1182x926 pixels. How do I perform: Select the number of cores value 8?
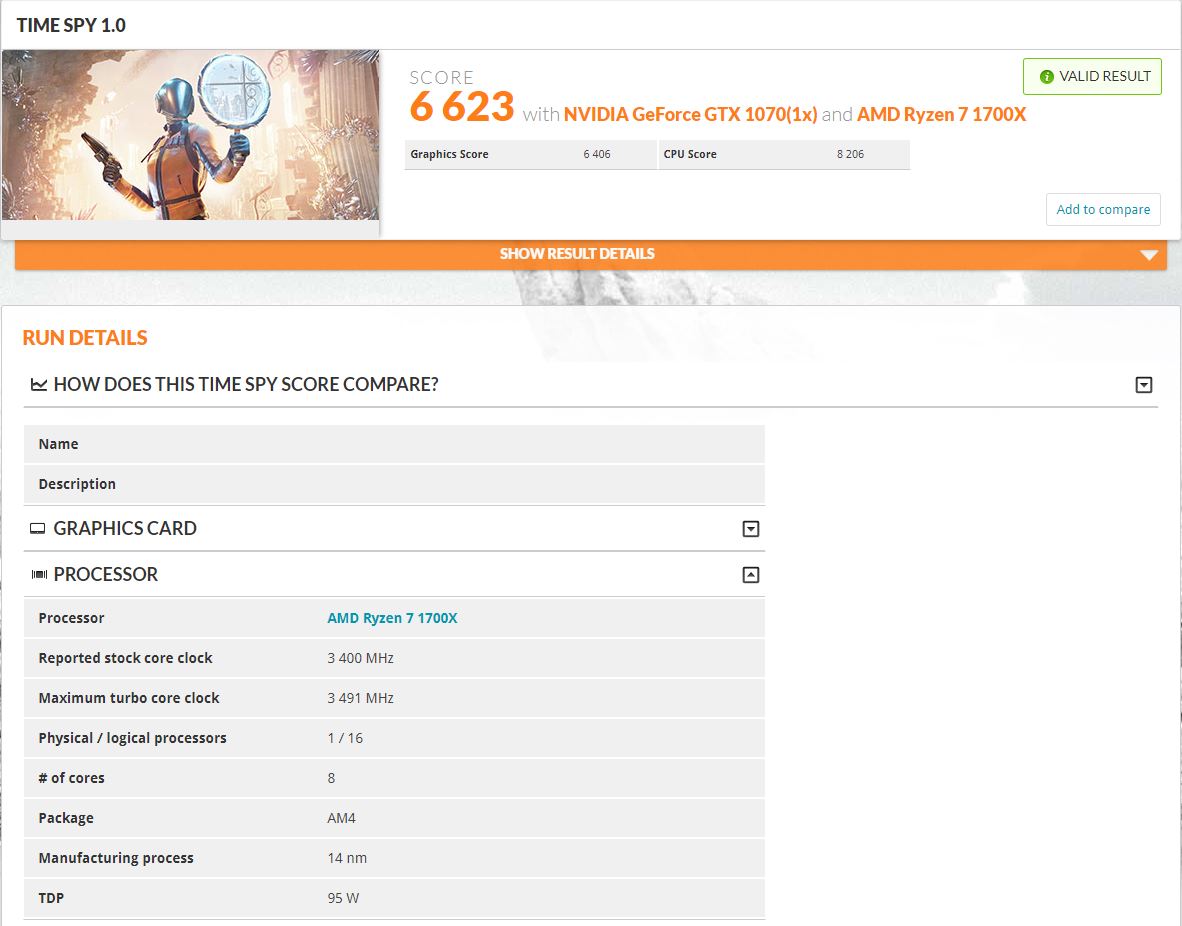[331, 778]
